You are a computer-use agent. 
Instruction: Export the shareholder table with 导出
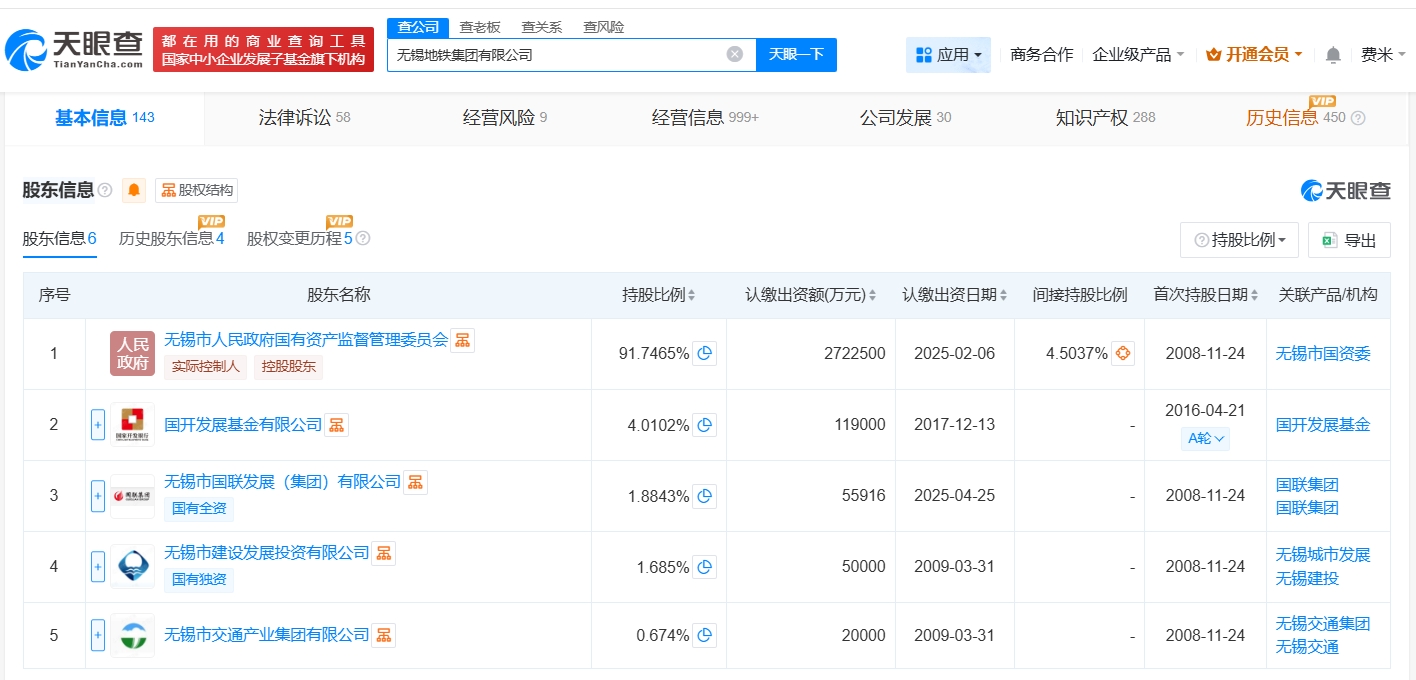1349,240
